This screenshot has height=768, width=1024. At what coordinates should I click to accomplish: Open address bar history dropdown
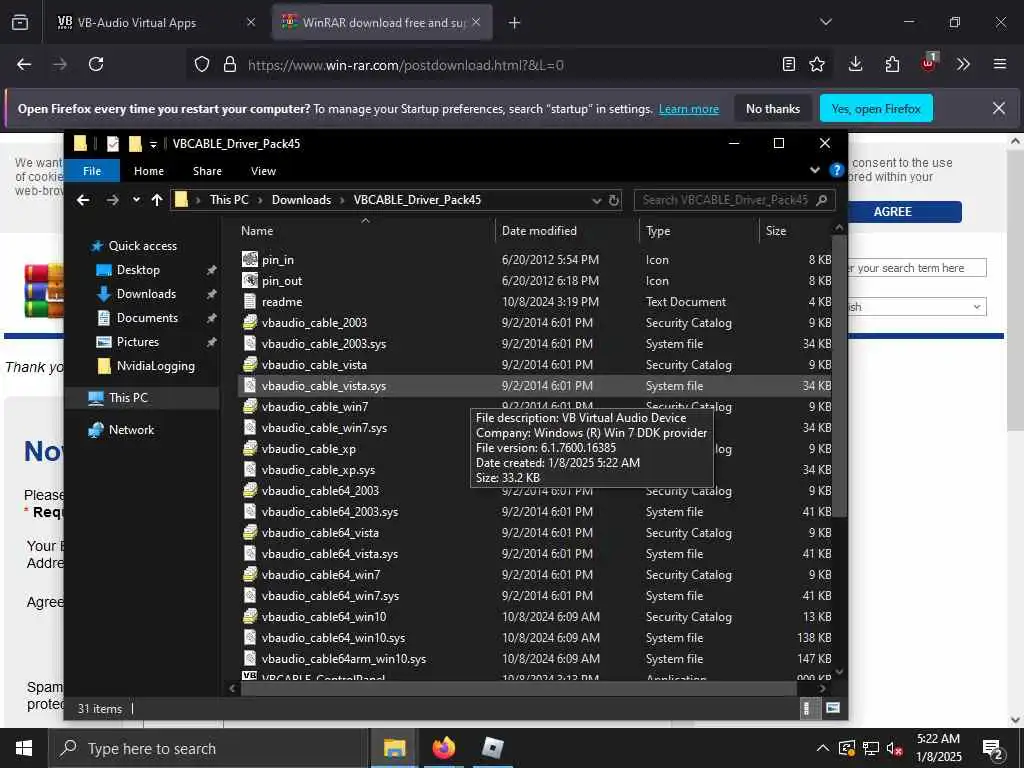[596, 200]
